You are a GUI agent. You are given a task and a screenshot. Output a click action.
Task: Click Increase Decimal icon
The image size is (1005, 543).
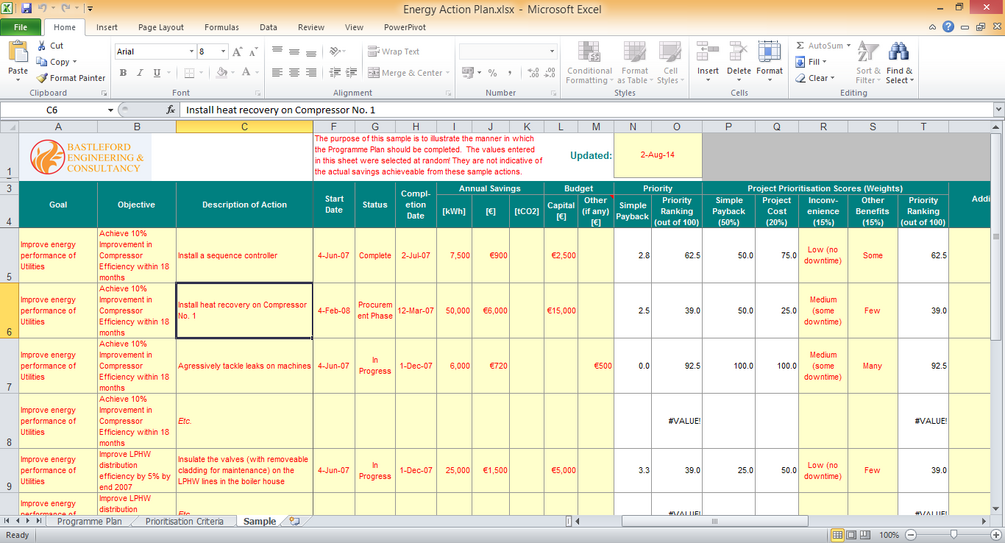tap(533, 73)
